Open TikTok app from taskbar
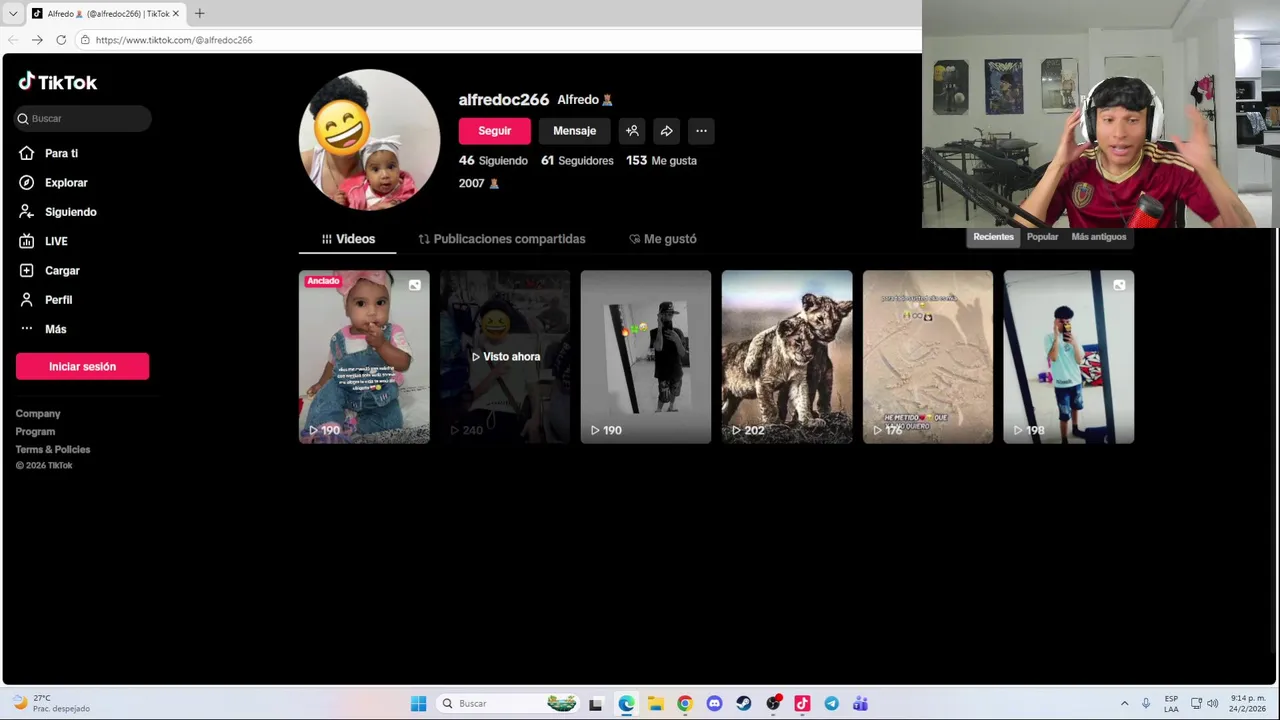This screenshot has height=720, width=1280. pos(802,704)
